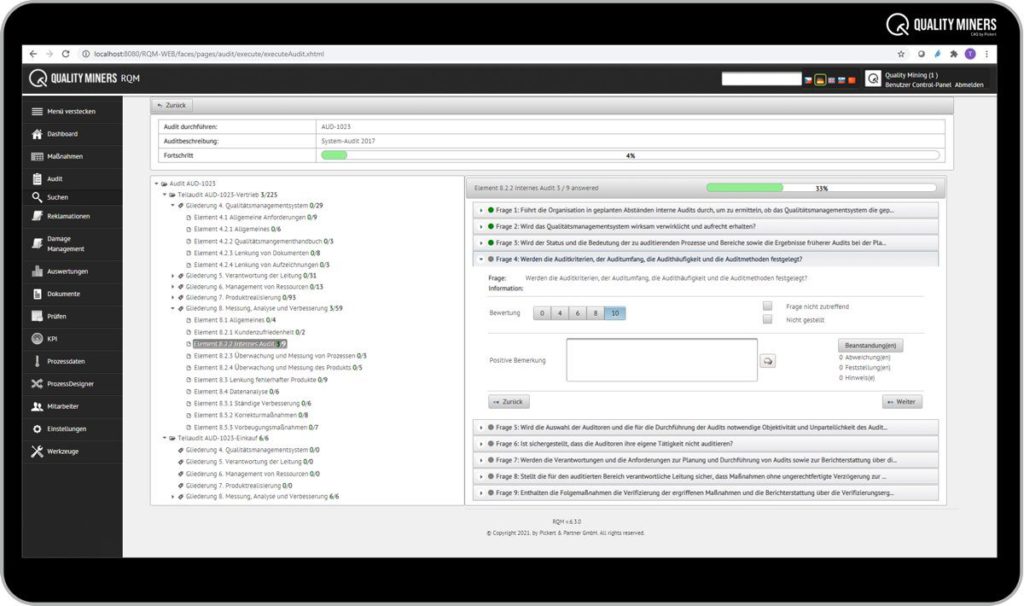Image resolution: width=1024 pixels, height=606 pixels.
Task: Open Damage Management in sidebar
Action: [60, 243]
